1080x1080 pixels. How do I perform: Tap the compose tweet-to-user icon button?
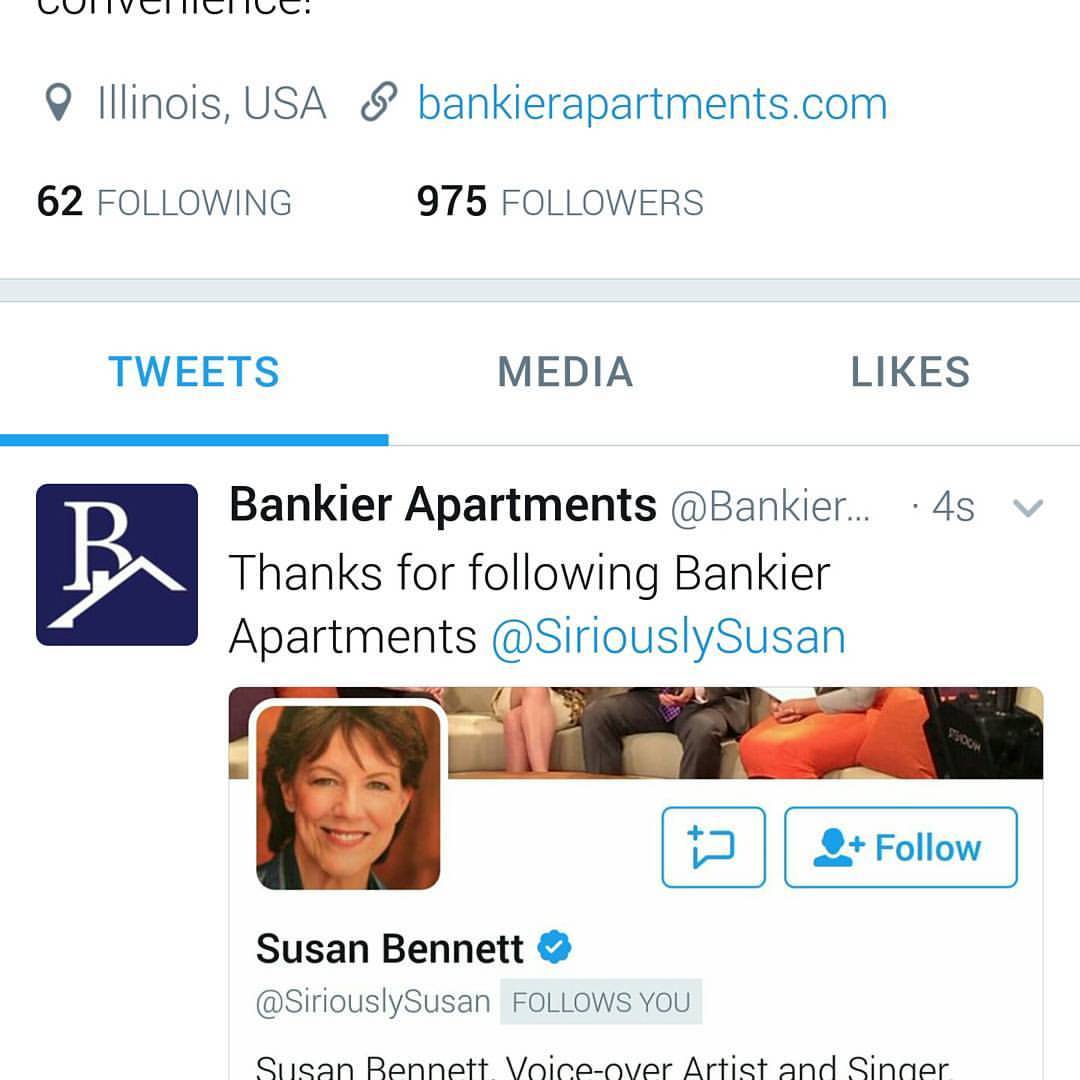[714, 847]
